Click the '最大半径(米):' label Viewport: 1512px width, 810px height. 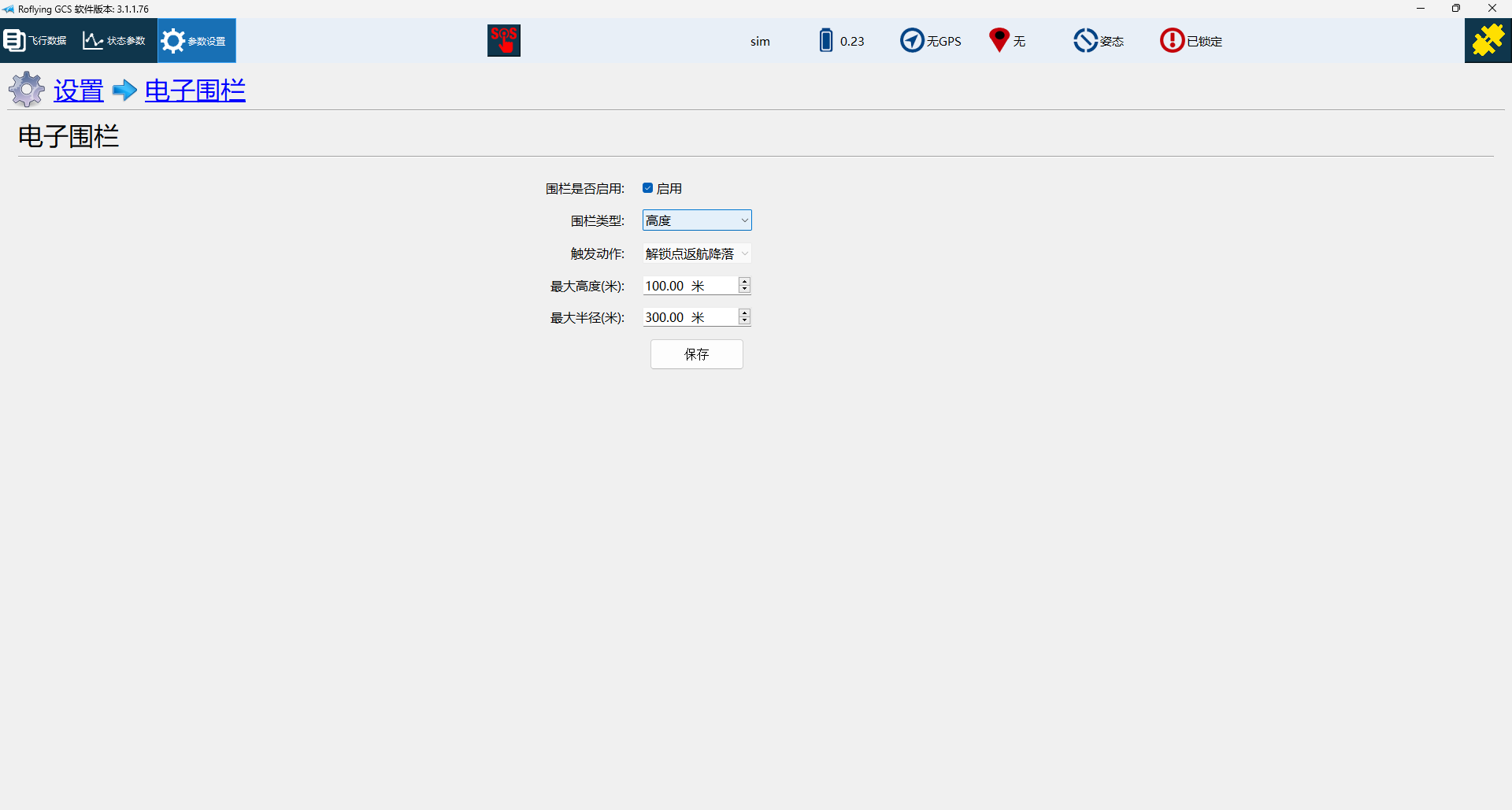587,318
